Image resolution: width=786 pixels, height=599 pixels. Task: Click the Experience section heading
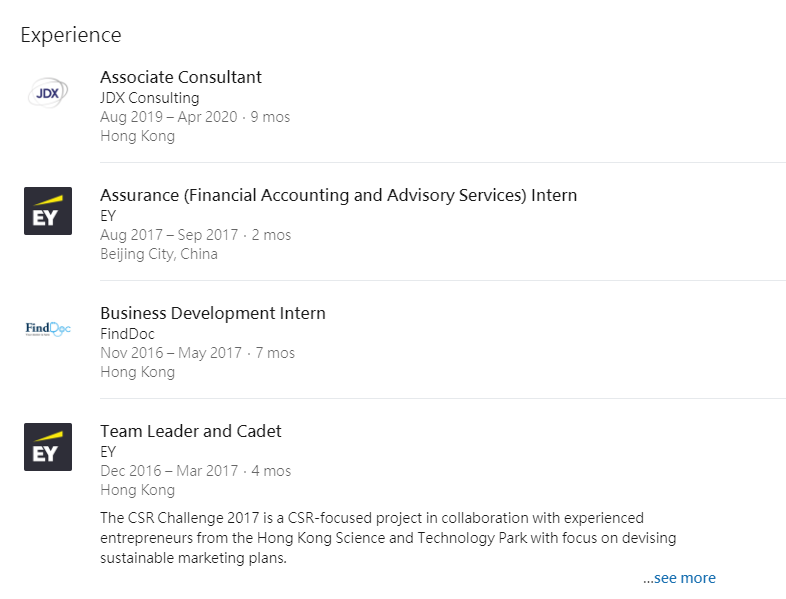(71, 35)
